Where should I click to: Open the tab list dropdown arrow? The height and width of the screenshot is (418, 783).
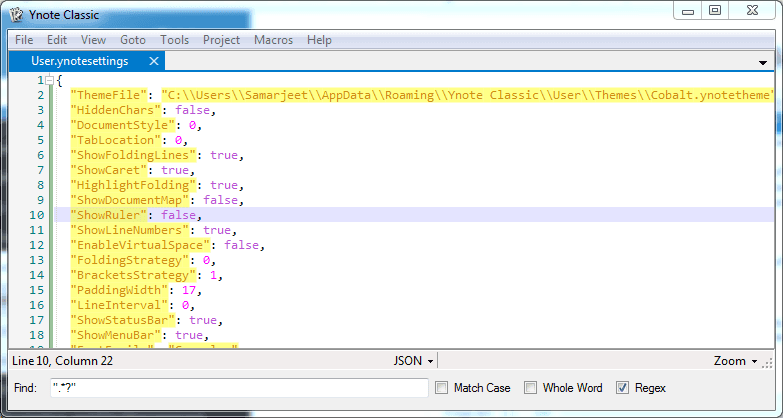[x=763, y=63]
